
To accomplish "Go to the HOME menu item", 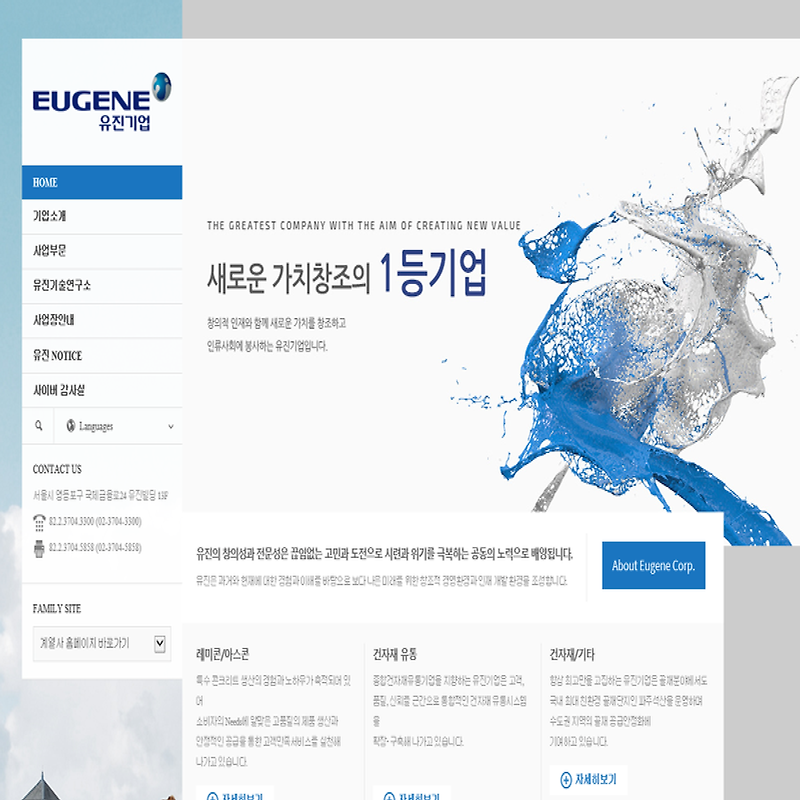I will 102,182.
